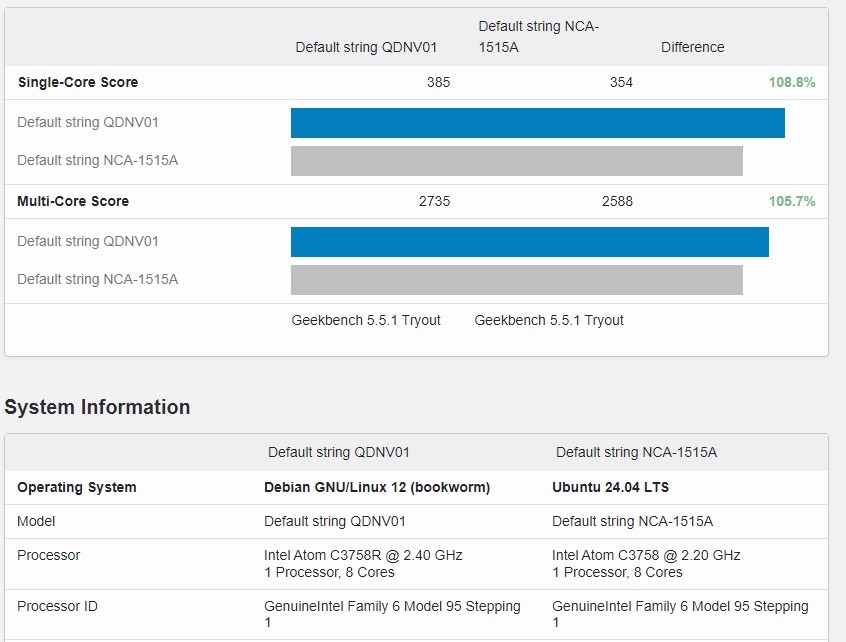Click the blue Single-Core QDNV01 score bar
Viewport: 846px width, 642px height.
(x=537, y=123)
